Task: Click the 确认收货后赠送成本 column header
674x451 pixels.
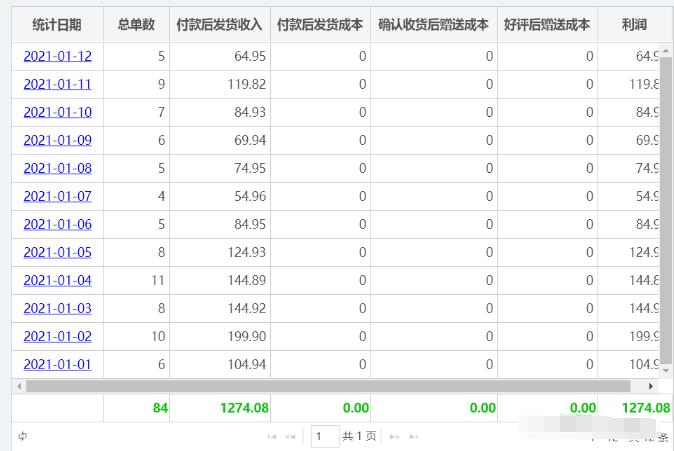Action: point(434,24)
